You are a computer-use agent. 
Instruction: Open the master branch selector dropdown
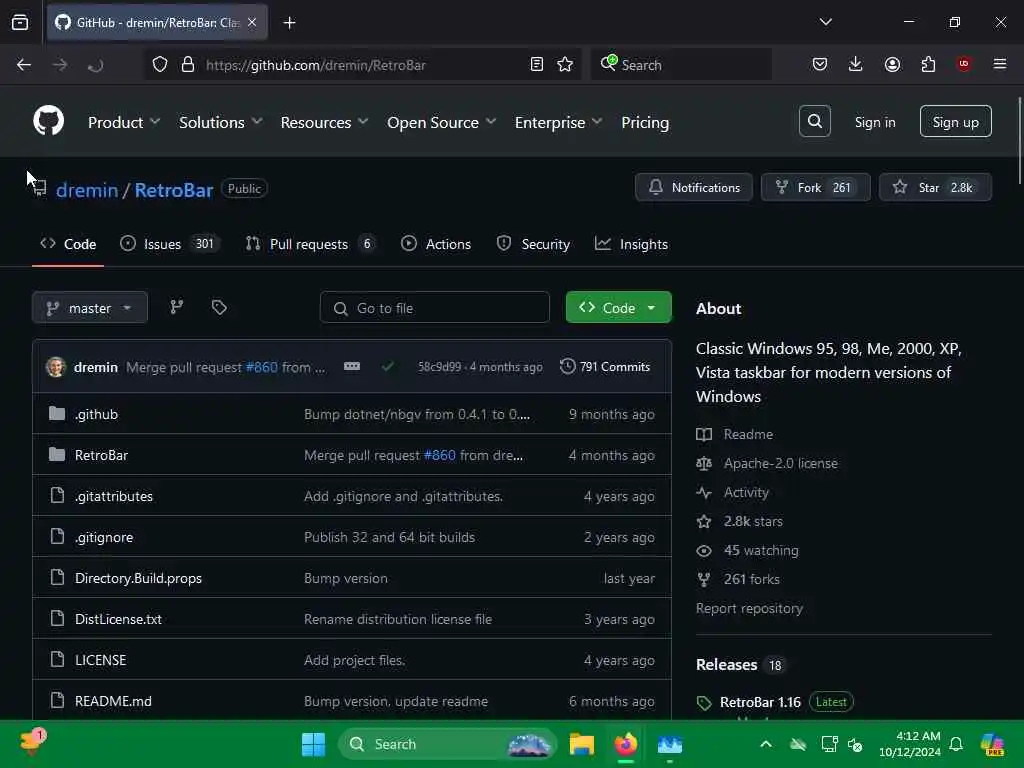[89, 308]
